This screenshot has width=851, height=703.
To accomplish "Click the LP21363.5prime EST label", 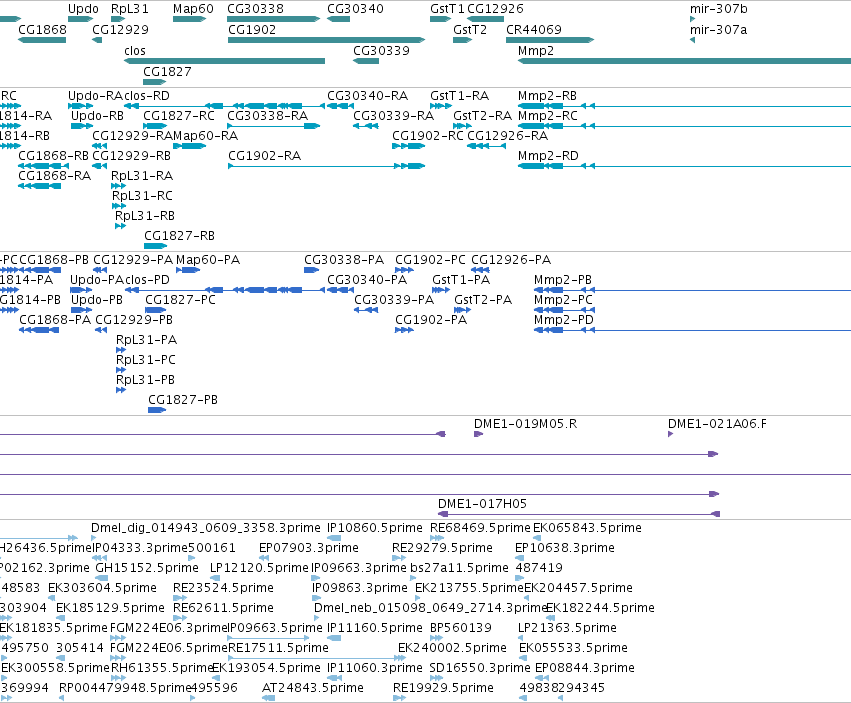I will tap(567, 628).
